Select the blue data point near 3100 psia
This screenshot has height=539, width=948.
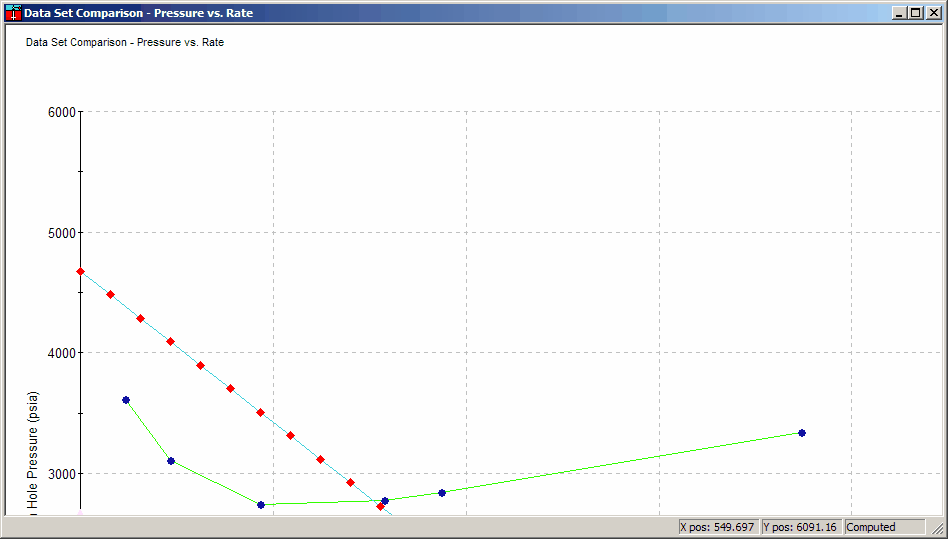coord(171,461)
